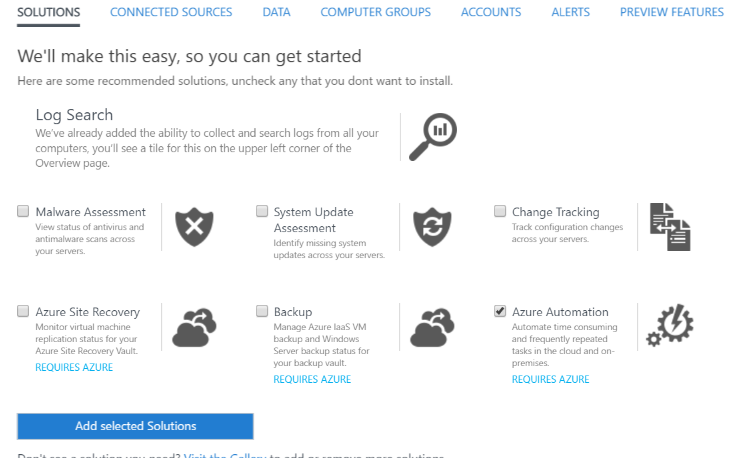Screen dimensions: 748x458
Task: Click the System Update Assessment shield icon
Action: pos(432,227)
